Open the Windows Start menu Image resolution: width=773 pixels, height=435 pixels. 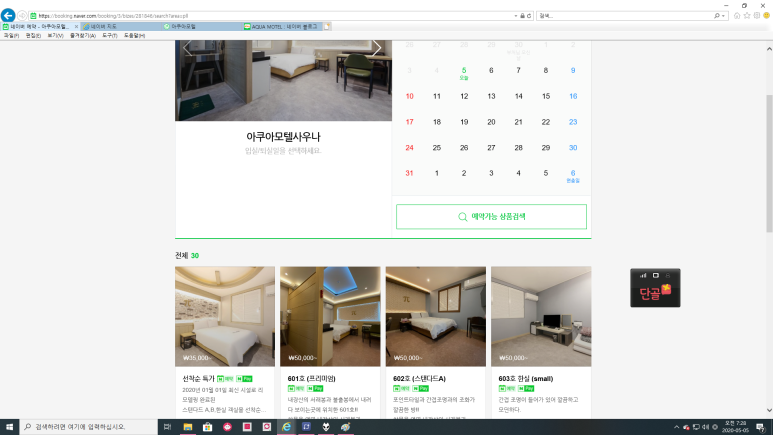click(x=9, y=427)
